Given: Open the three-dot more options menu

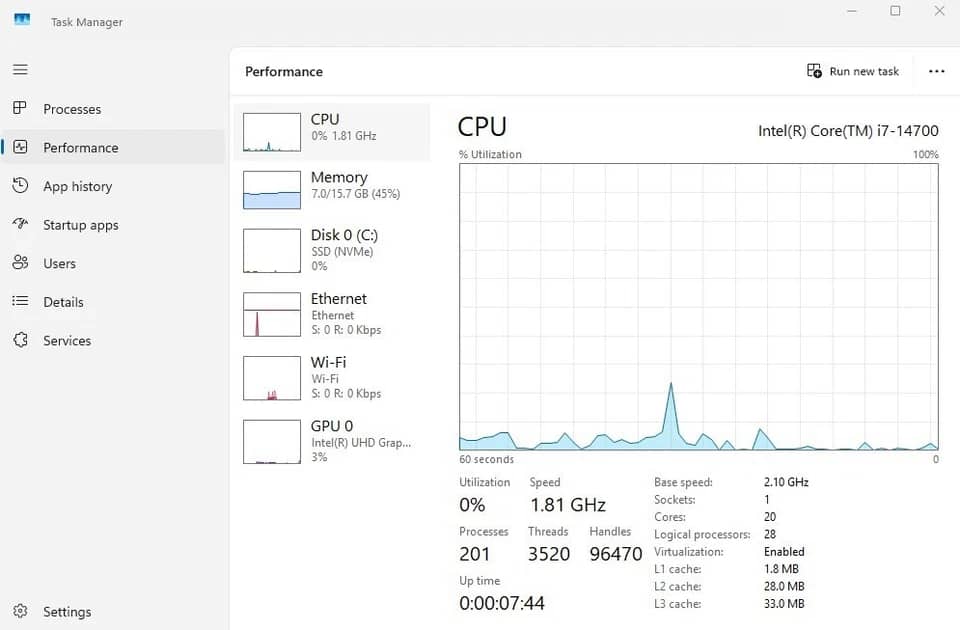Looking at the screenshot, I should point(936,72).
